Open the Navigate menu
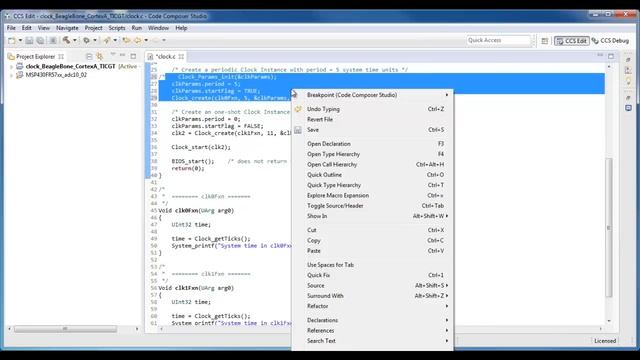This screenshot has width=640, height=360. (67, 28)
